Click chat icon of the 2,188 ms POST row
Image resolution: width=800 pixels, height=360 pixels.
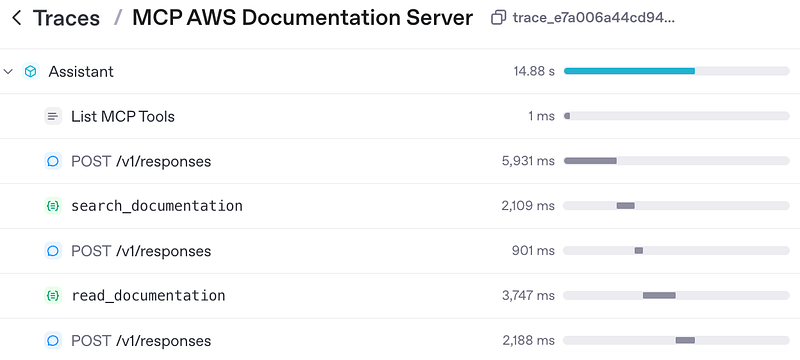click(x=53, y=341)
